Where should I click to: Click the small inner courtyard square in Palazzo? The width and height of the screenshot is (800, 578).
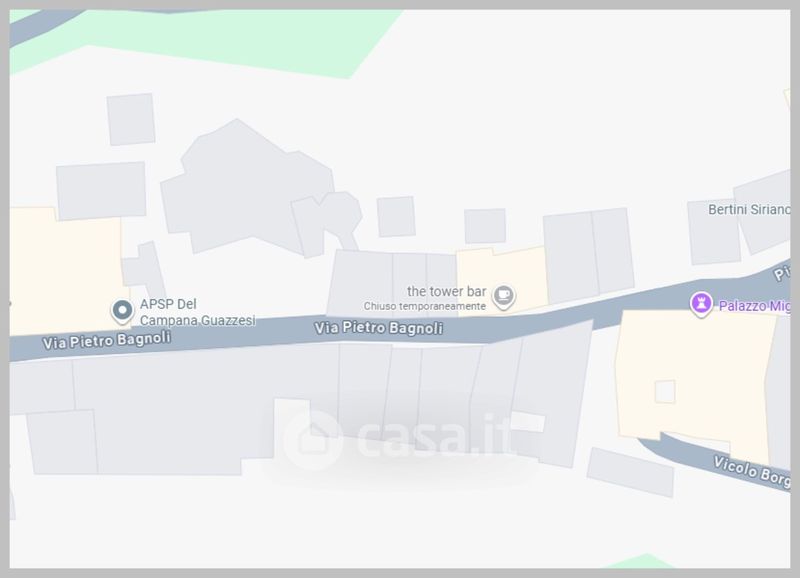pyautogui.click(x=665, y=392)
